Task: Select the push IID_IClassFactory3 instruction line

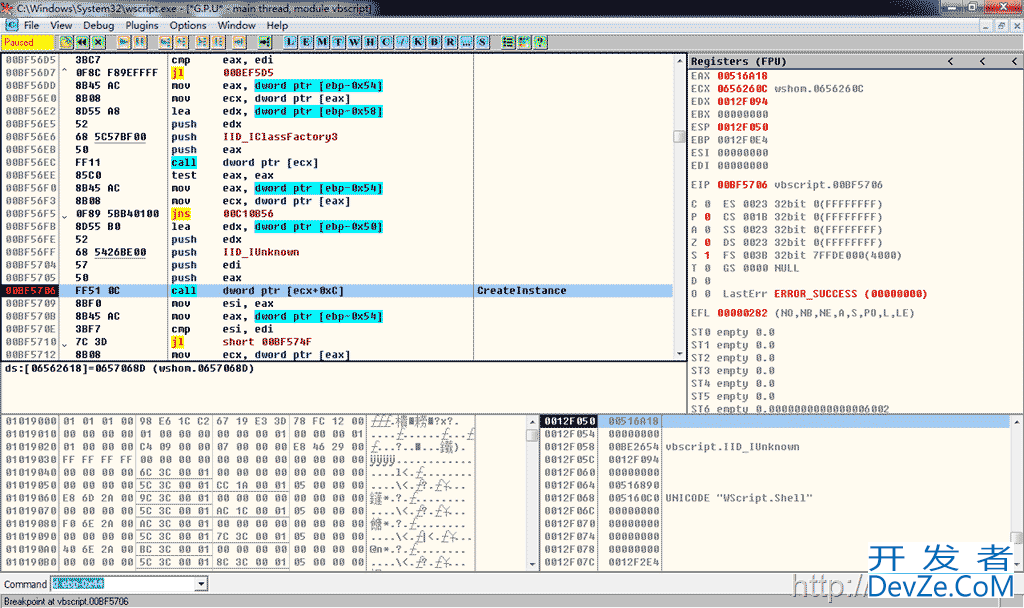Action: tap(338, 137)
